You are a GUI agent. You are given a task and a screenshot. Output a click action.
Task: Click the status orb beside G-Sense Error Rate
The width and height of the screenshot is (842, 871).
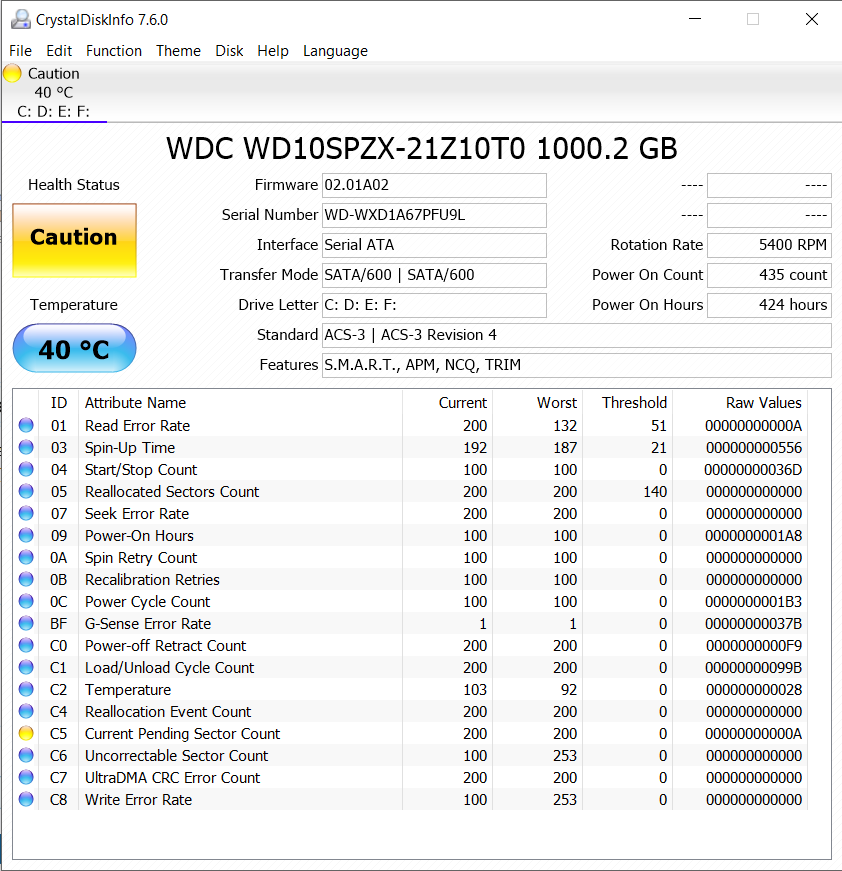point(26,624)
